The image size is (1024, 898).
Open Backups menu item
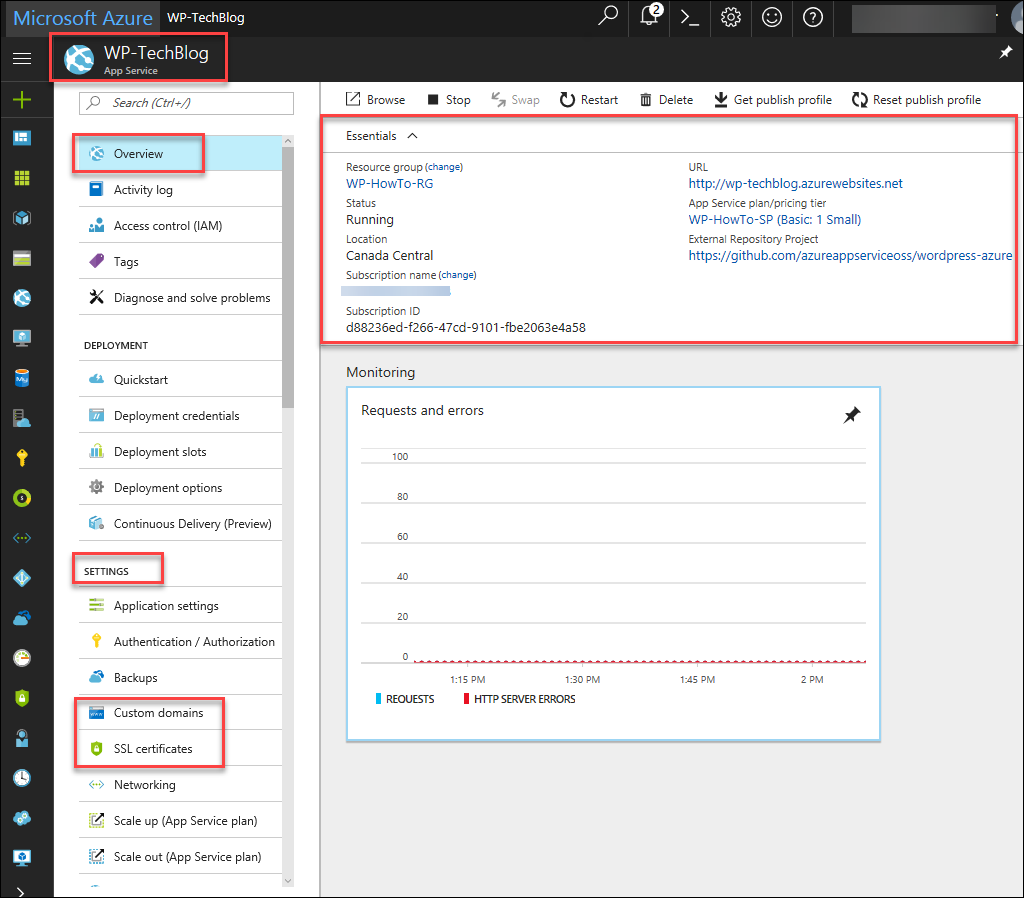(x=180, y=677)
